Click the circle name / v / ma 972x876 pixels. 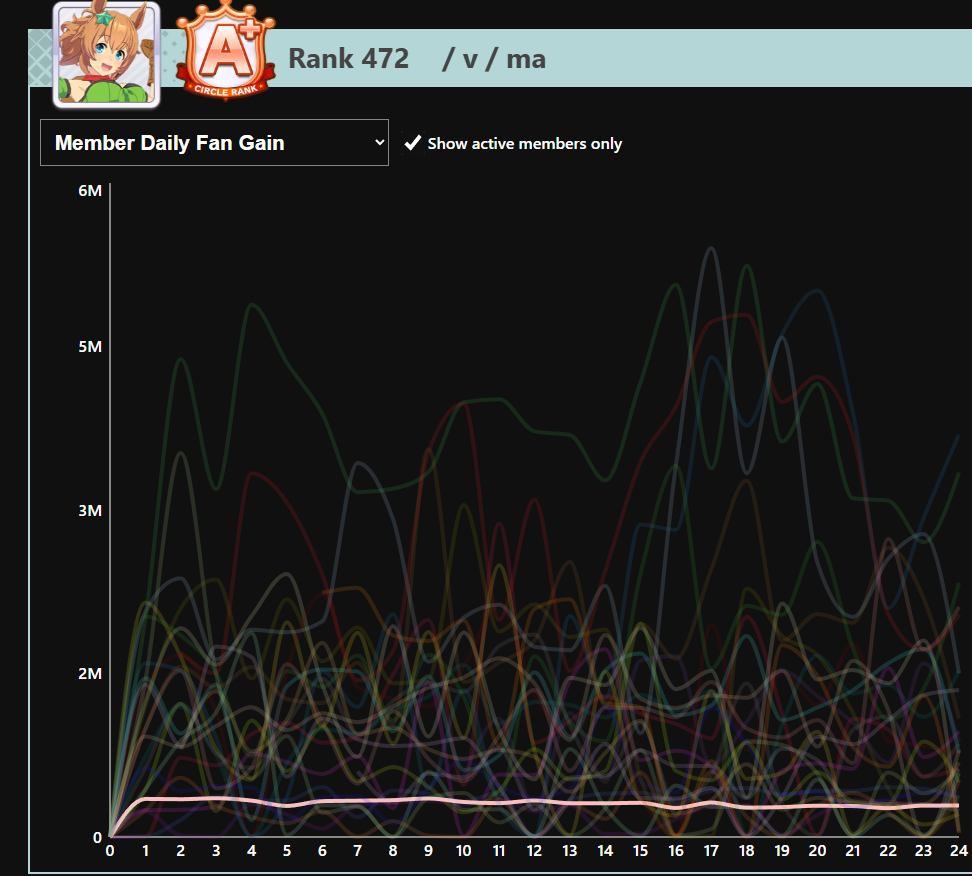(x=494, y=60)
